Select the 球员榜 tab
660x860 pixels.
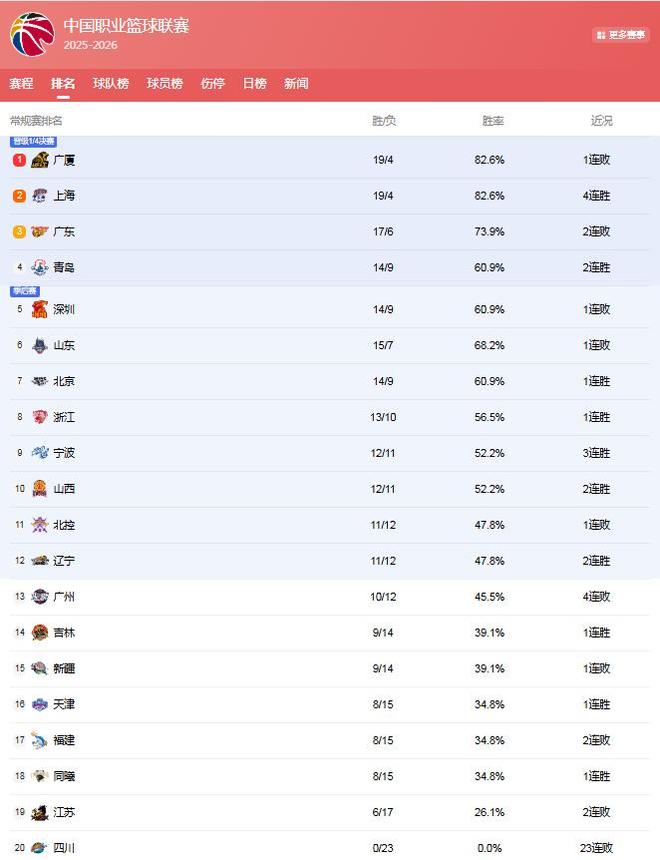click(x=165, y=84)
